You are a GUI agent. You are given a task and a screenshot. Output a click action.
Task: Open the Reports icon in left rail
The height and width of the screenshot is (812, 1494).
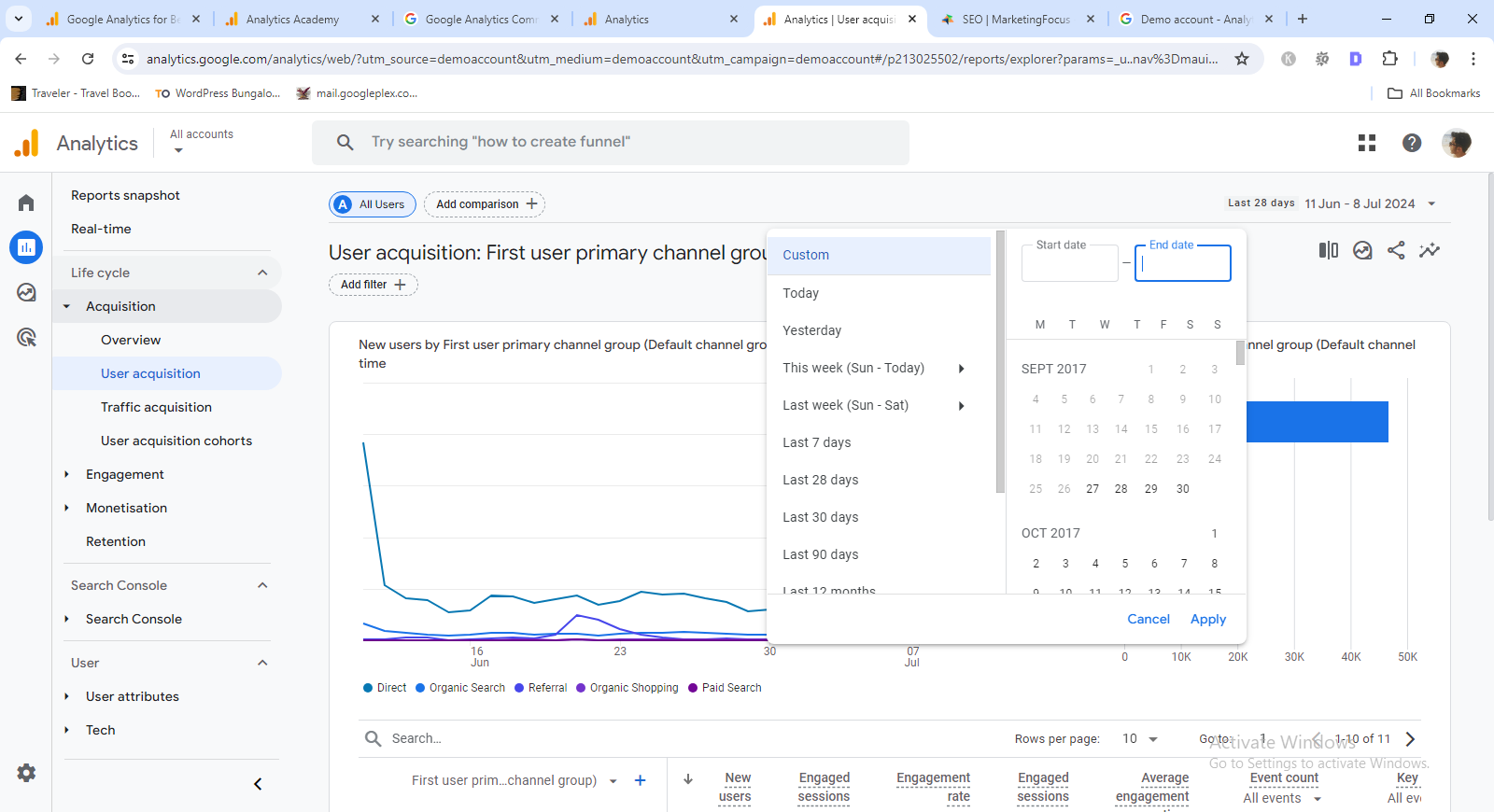point(26,247)
